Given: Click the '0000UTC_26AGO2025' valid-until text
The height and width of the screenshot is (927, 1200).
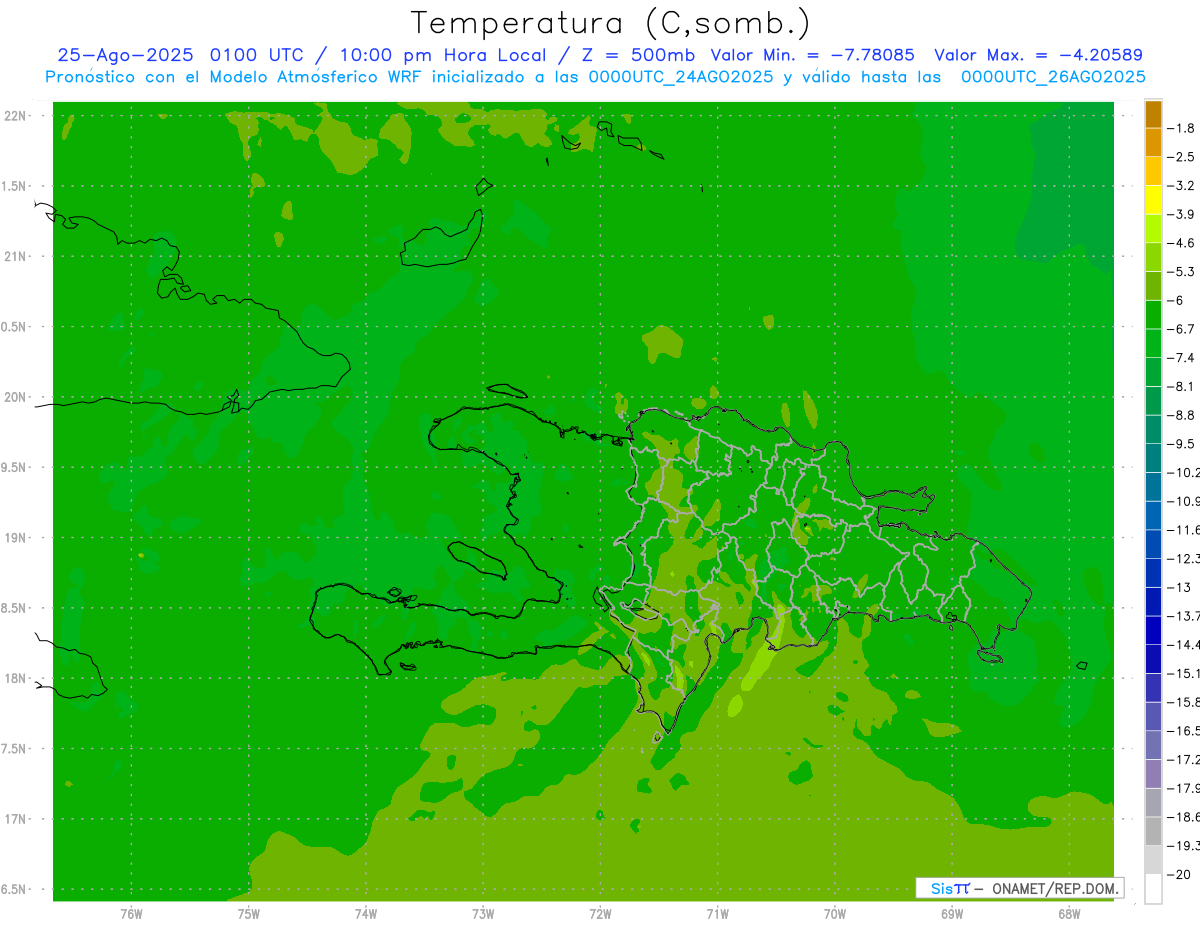Looking at the screenshot, I should point(1053,77).
